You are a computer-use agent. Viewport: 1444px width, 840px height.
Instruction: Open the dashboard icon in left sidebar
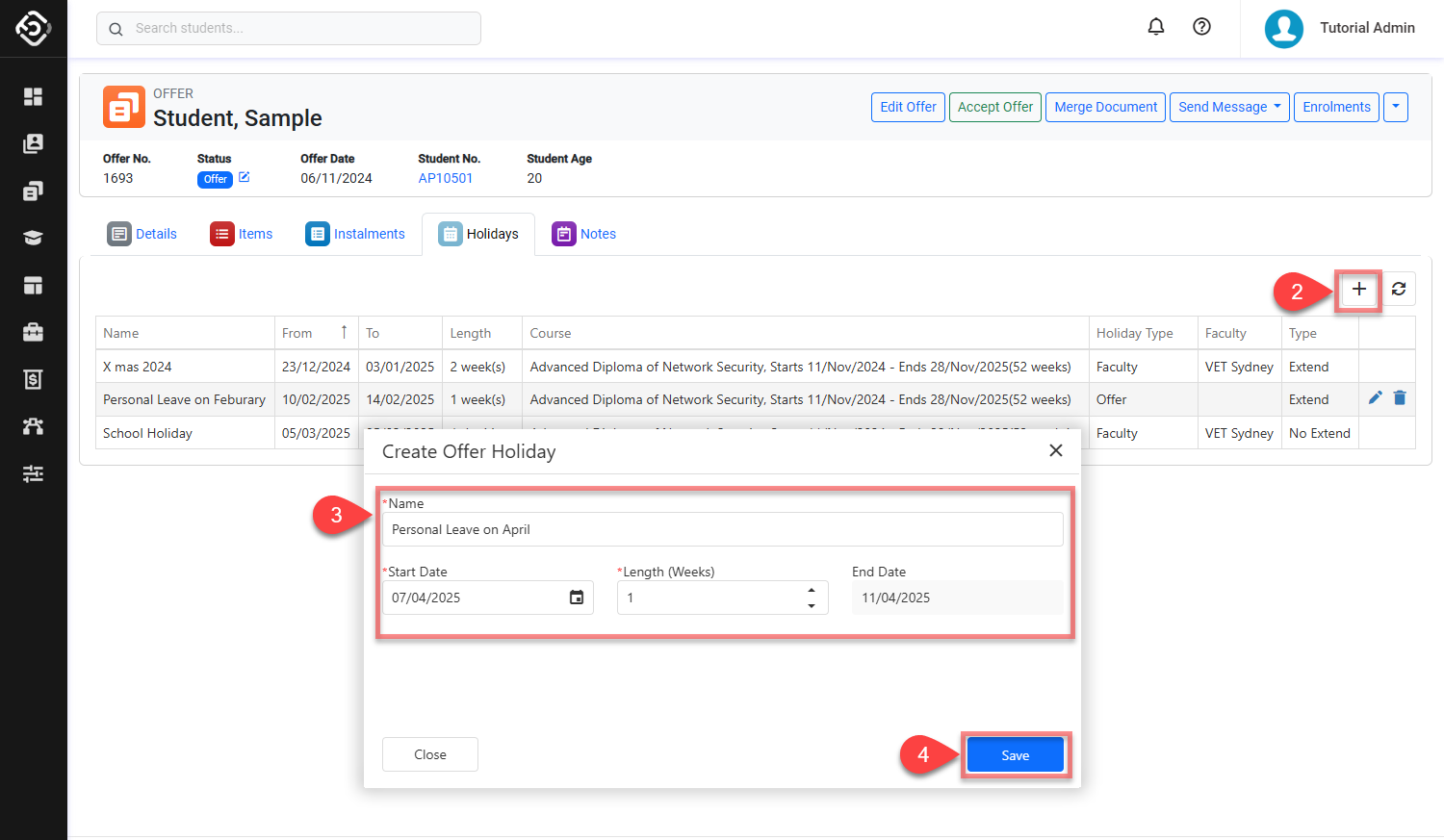click(x=33, y=96)
